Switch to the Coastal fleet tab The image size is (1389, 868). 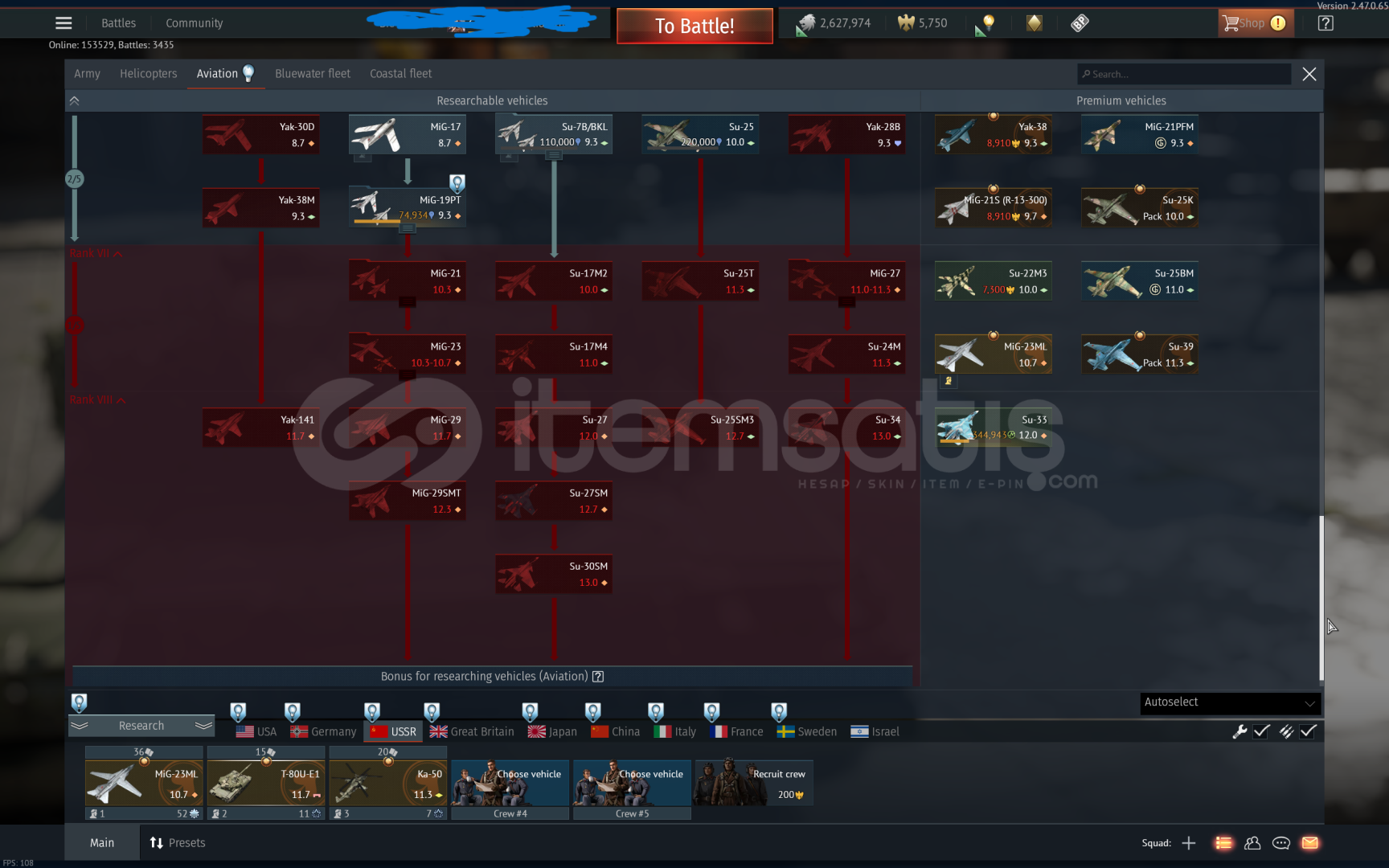point(400,73)
